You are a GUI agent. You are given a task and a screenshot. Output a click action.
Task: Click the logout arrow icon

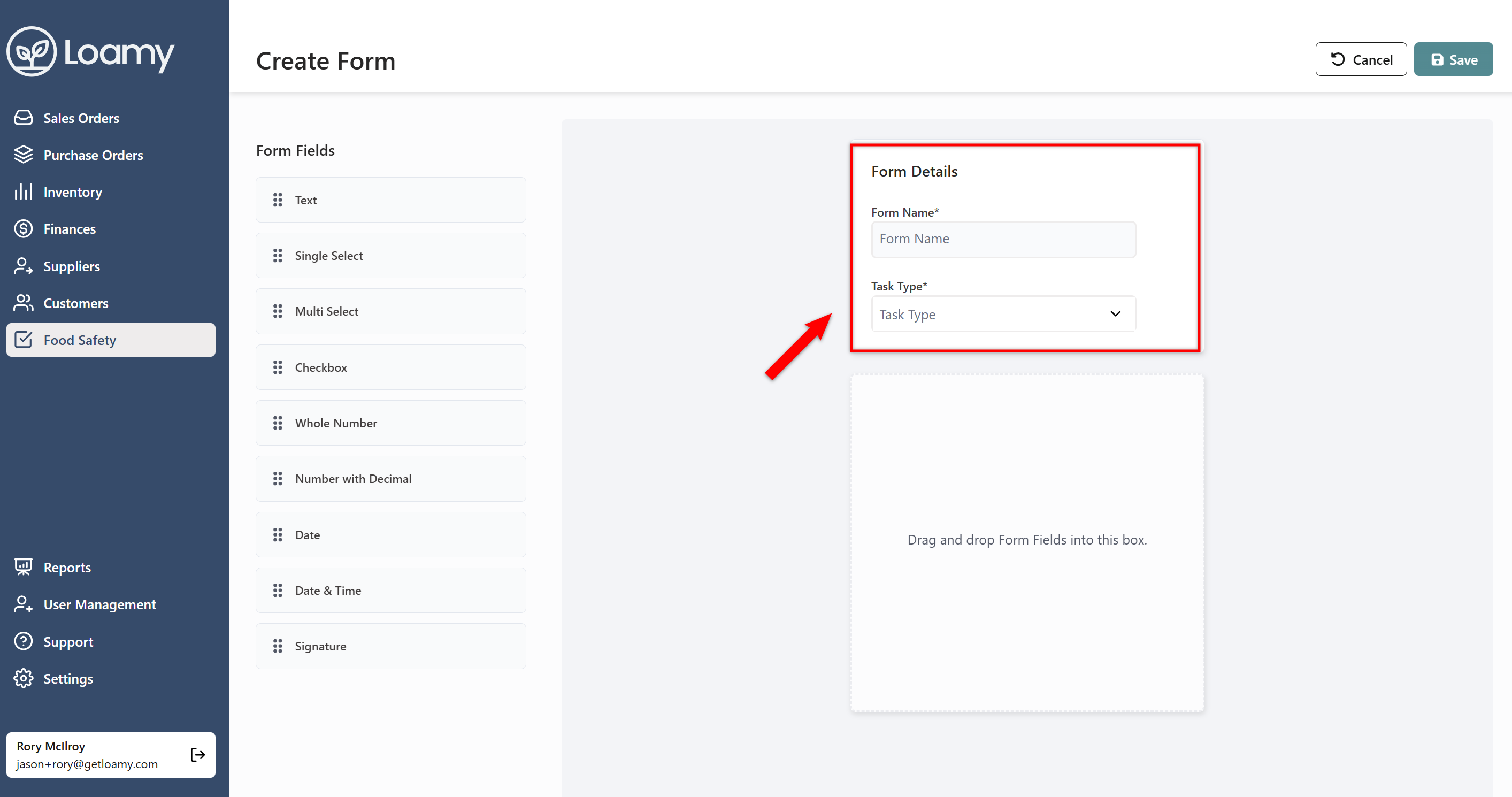coord(198,755)
